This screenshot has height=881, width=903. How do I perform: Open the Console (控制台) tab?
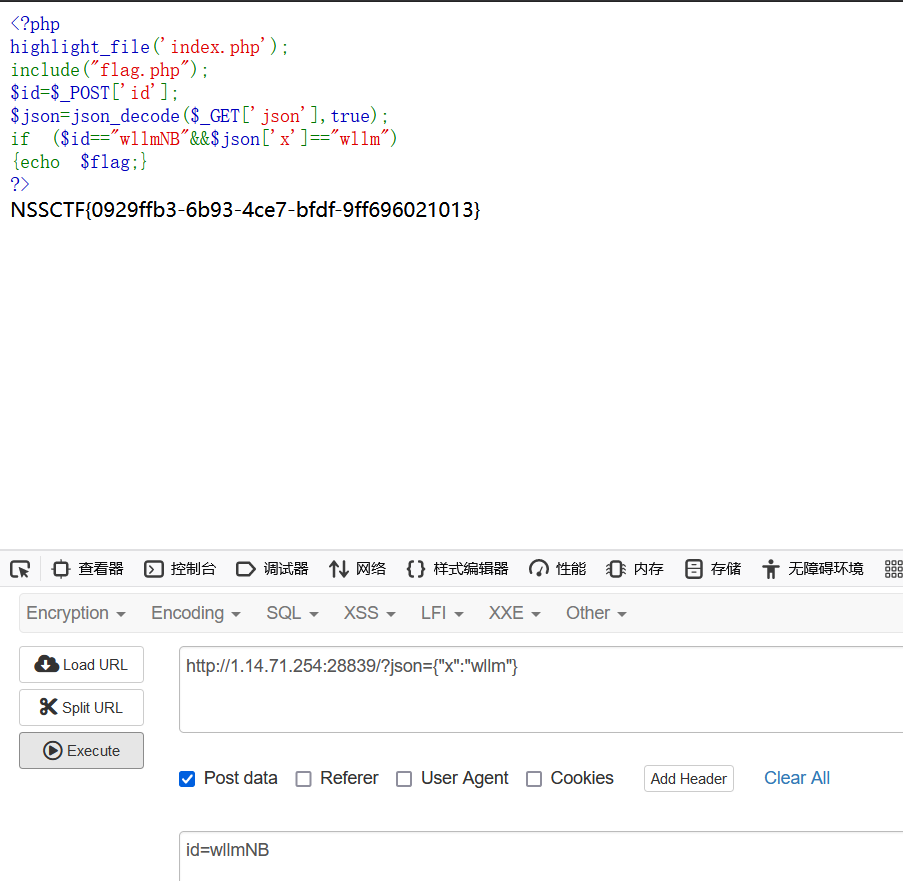click(x=180, y=569)
